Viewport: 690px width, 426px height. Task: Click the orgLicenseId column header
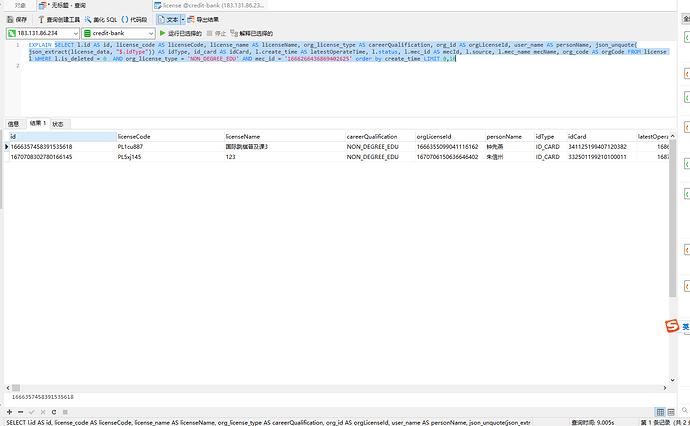[450, 136]
